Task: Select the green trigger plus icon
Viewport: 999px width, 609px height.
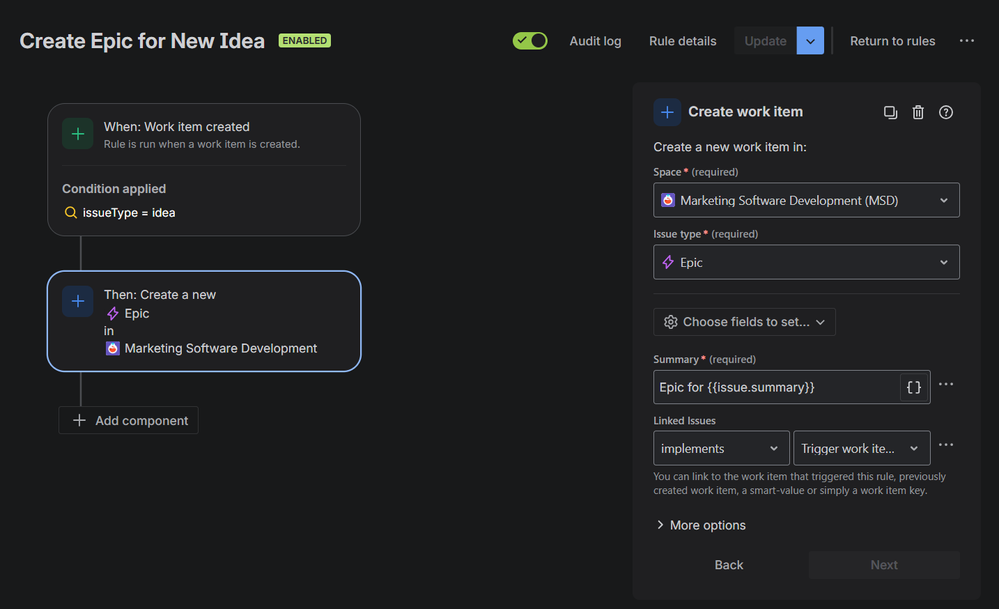Action: [x=78, y=133]
